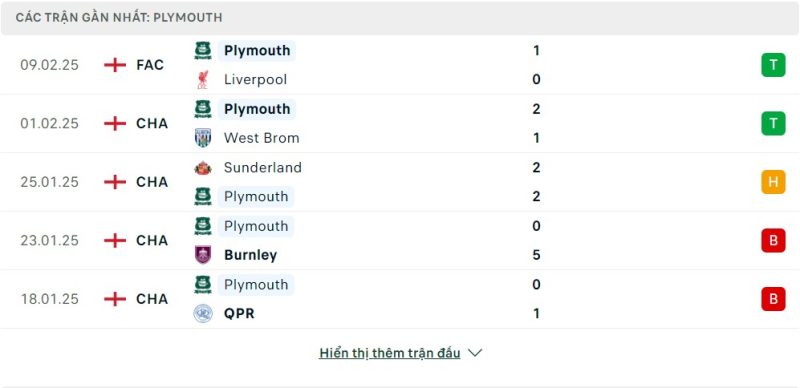
Task: Select the FAC competition label
Action: (x=150, y=65)
